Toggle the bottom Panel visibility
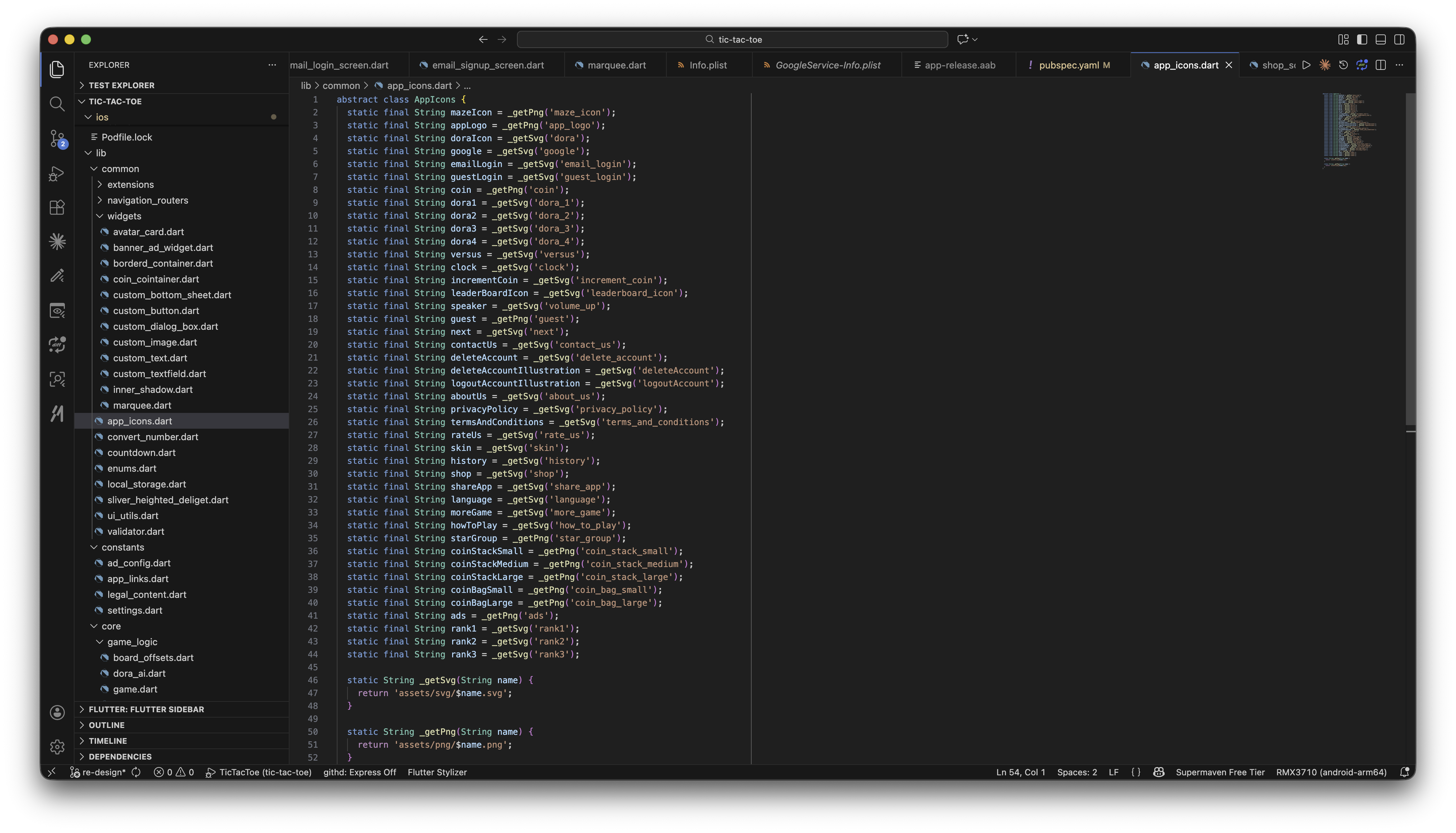This screenshot has height=833, width=1456. pyautogui.click(x=1380, y=39)
